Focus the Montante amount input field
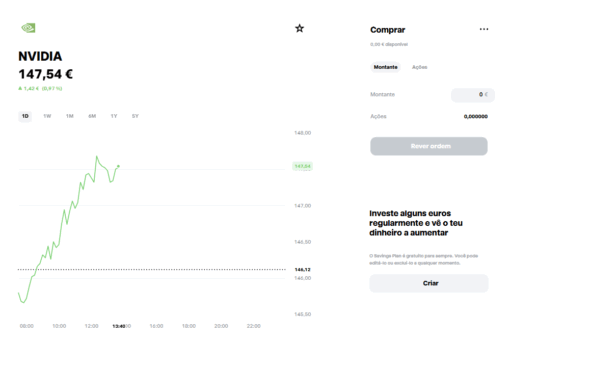The width and height of the screenshot is (590, 368). pyautogui.click(x=473, y=94)
